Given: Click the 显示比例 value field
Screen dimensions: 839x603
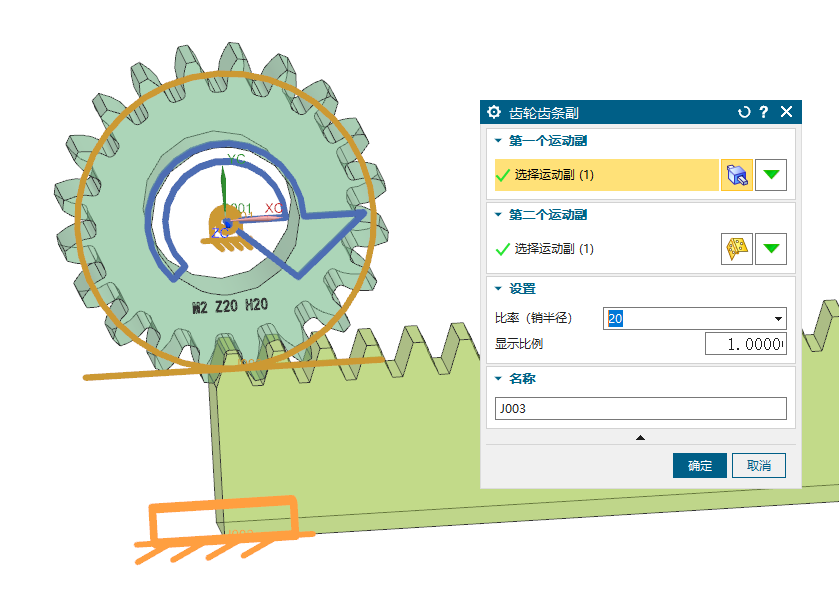Looking at the screenshot, I should [x=745, y=344].
